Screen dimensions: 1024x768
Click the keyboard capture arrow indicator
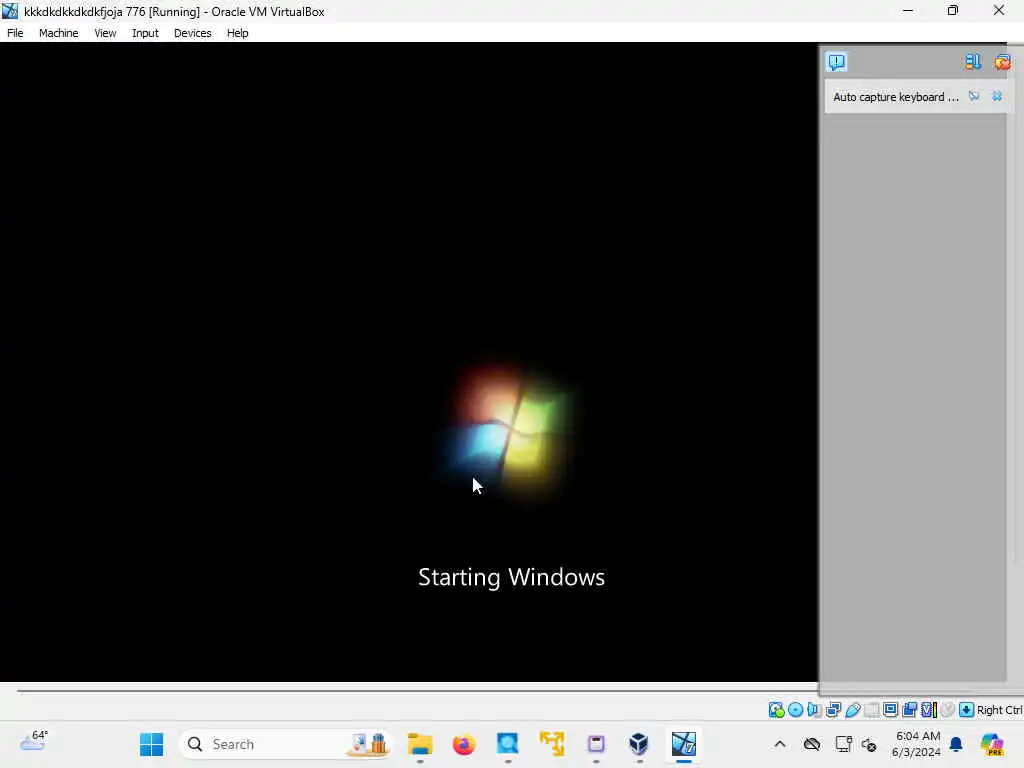tap(967, 710)
